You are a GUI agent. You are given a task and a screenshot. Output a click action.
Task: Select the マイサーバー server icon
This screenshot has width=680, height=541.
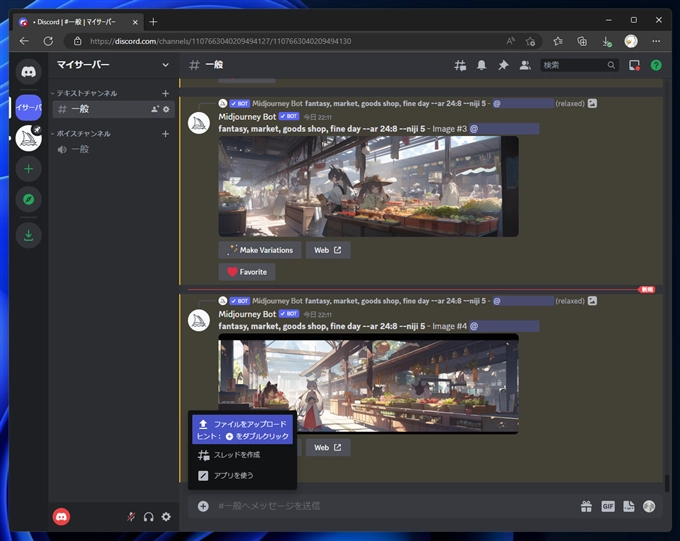coord(29,107)
